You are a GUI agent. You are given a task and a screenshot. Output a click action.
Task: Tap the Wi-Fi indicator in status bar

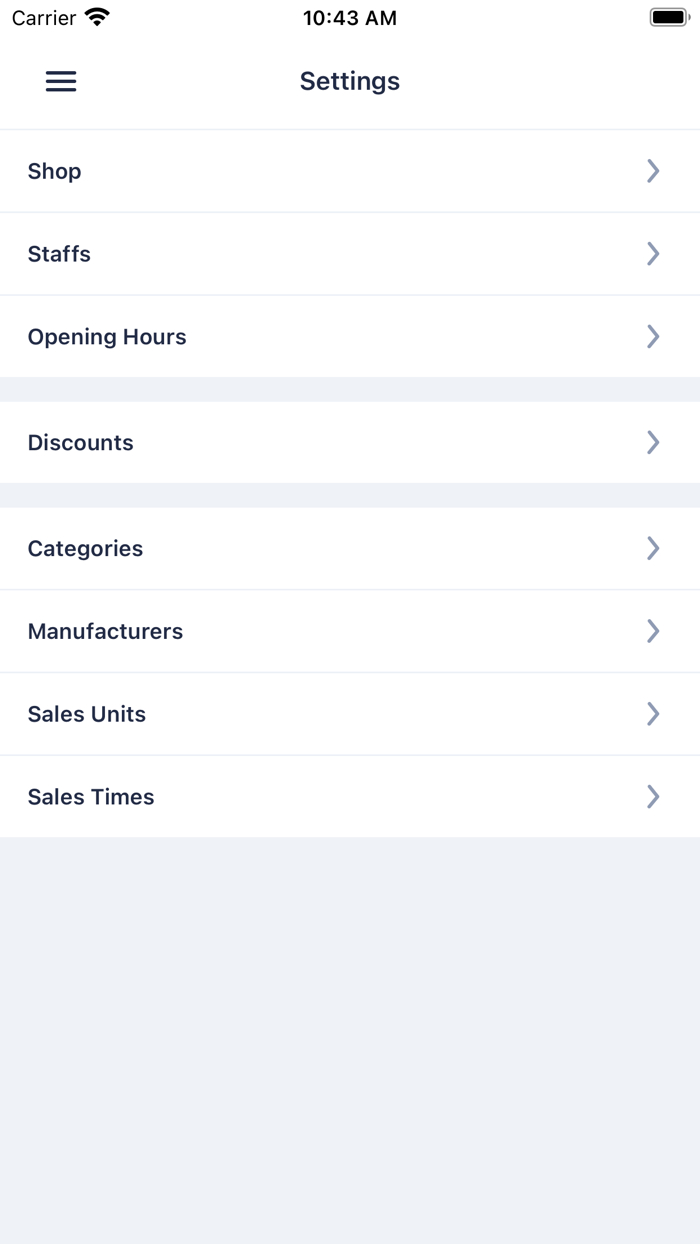click(x=95, y=16)
